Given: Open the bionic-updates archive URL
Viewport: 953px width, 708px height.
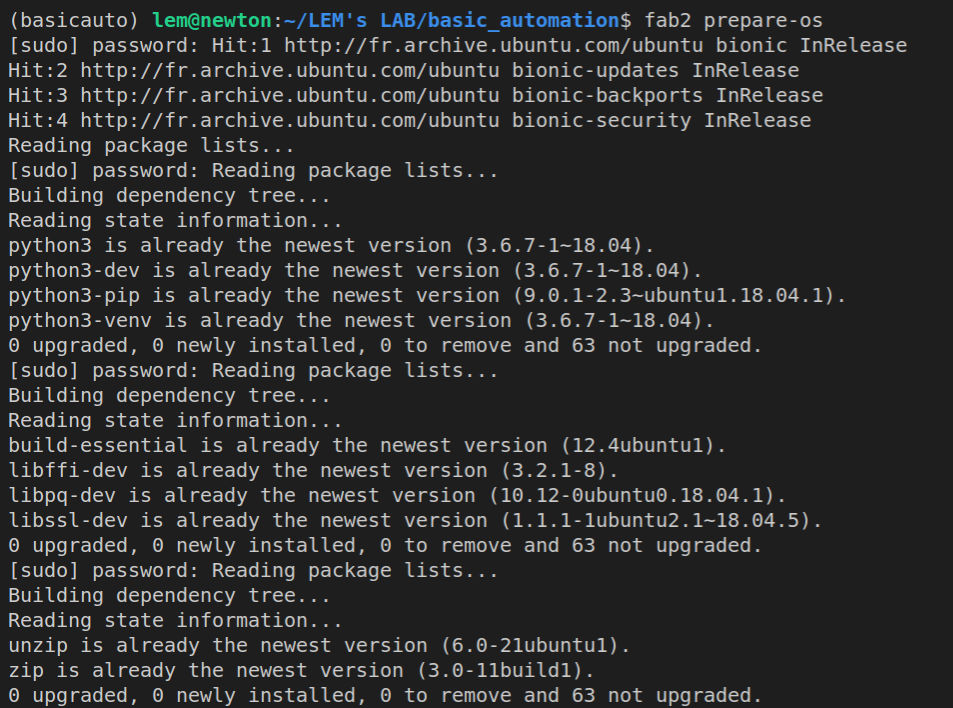Looking at the screenshot, I should pyautogui.click(x=290, y=70).
